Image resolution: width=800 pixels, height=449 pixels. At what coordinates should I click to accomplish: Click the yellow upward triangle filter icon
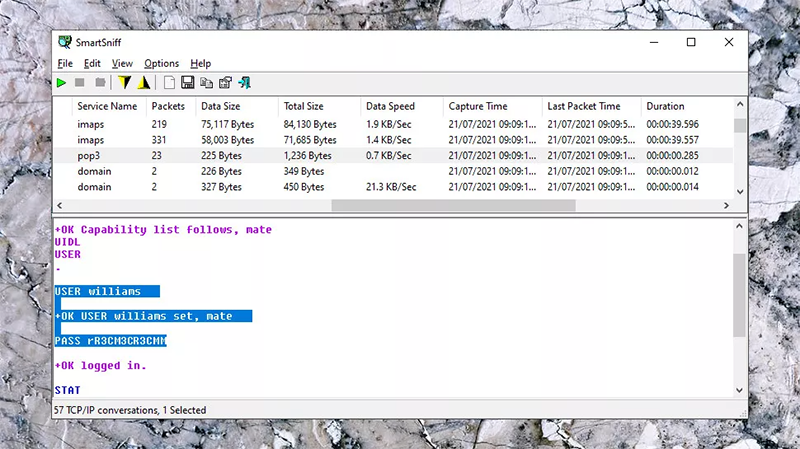tap(143, 83)
